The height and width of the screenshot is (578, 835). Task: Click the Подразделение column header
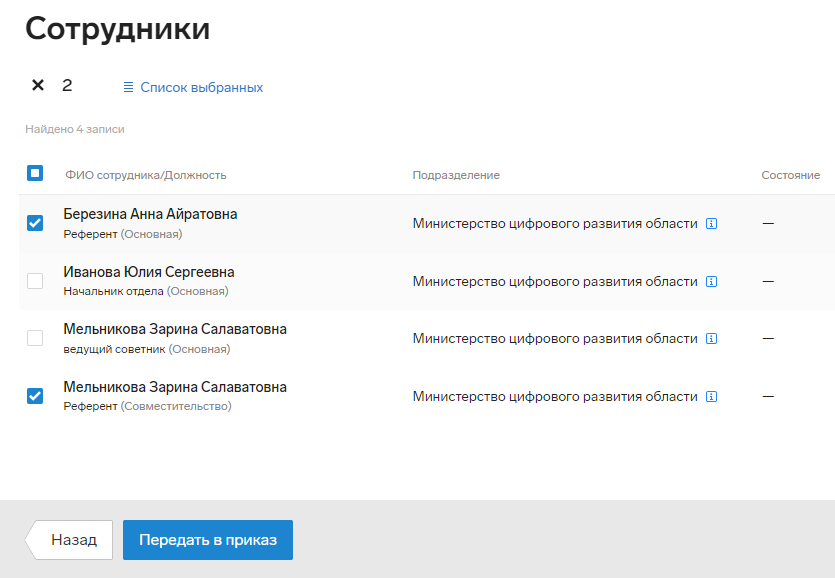coord(456,175)
